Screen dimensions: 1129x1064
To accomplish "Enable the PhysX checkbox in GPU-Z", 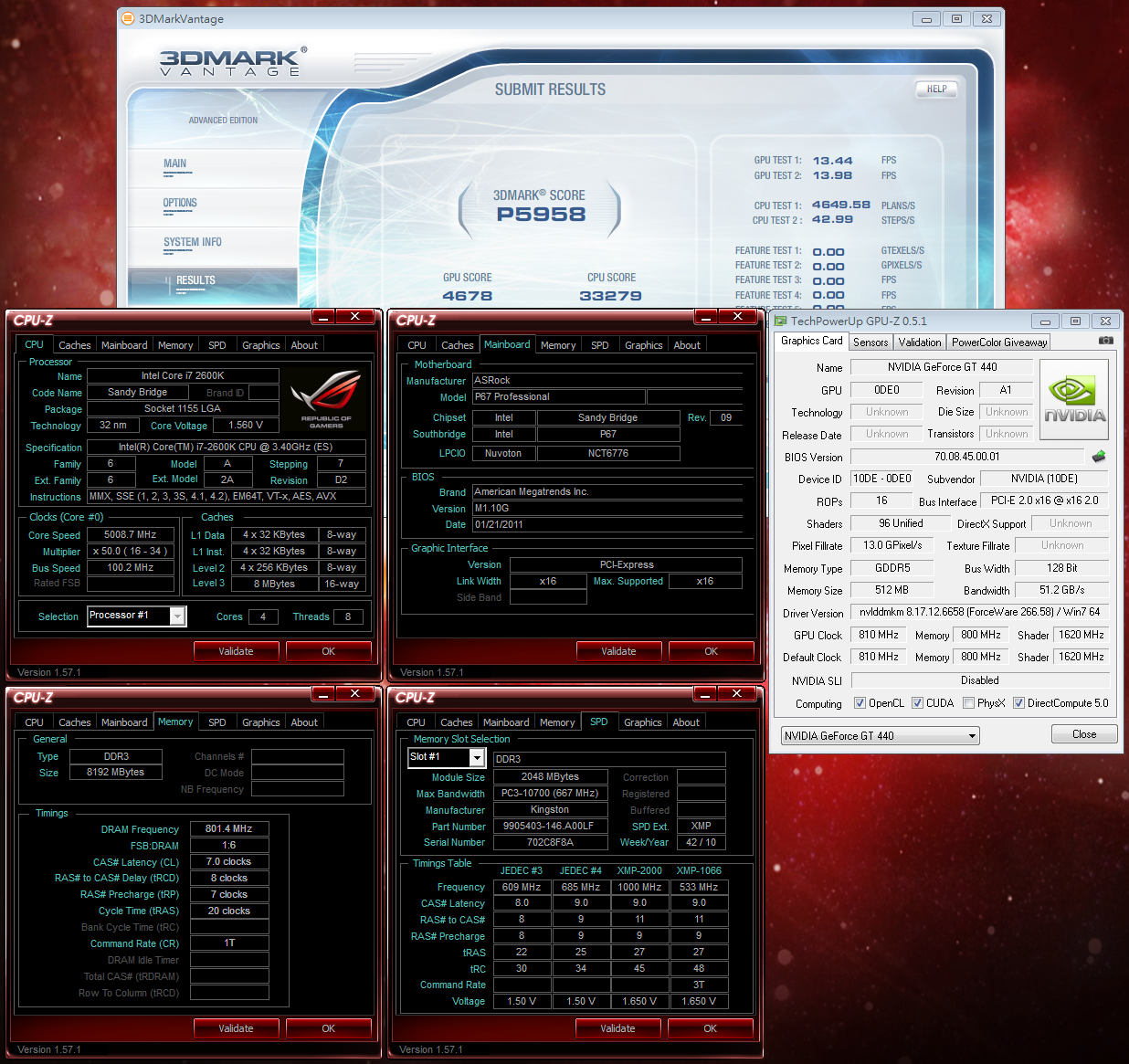I will click(x=968, y=703).
